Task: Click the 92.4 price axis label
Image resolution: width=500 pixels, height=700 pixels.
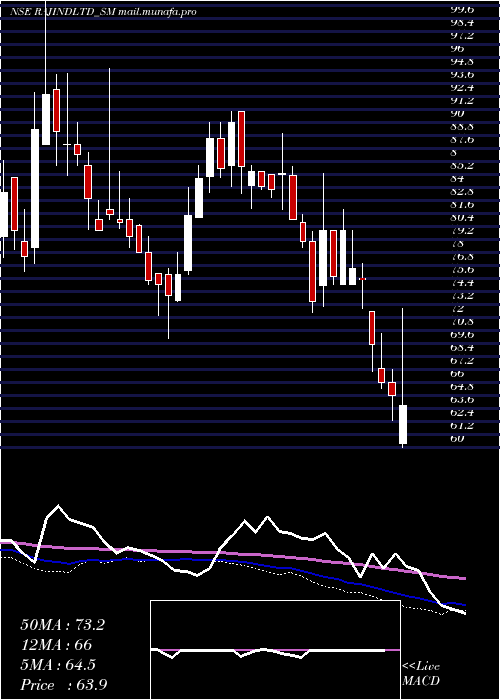Action: tap(464, 87)
